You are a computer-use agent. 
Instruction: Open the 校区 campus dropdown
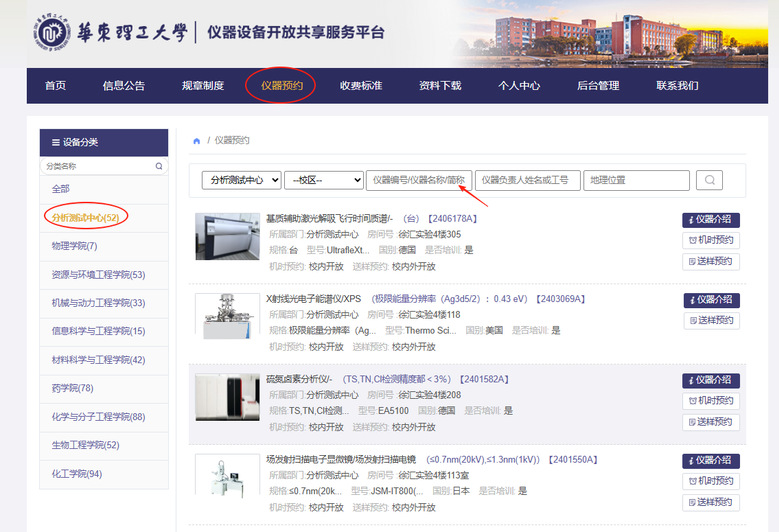coord(323,180)
